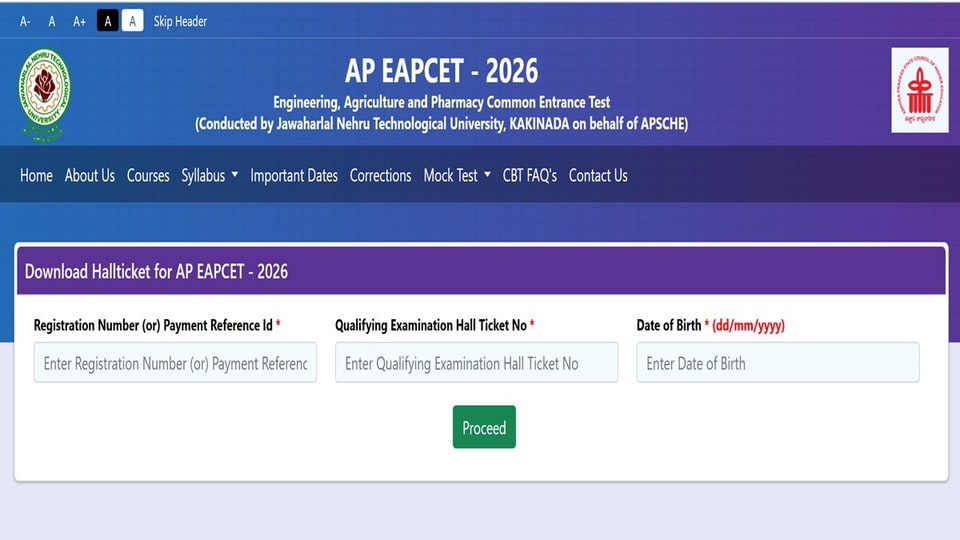Focus the Registration Number input field
The width and height of the screenshot is (960, 540).
175,362
